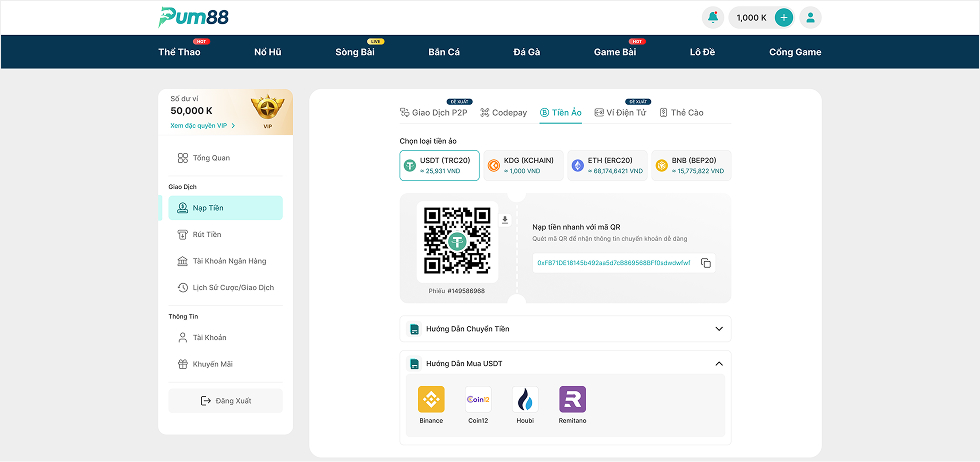Open the user profile icon
The height and width of the screenshot is (462, 980).
click(811, 18)
